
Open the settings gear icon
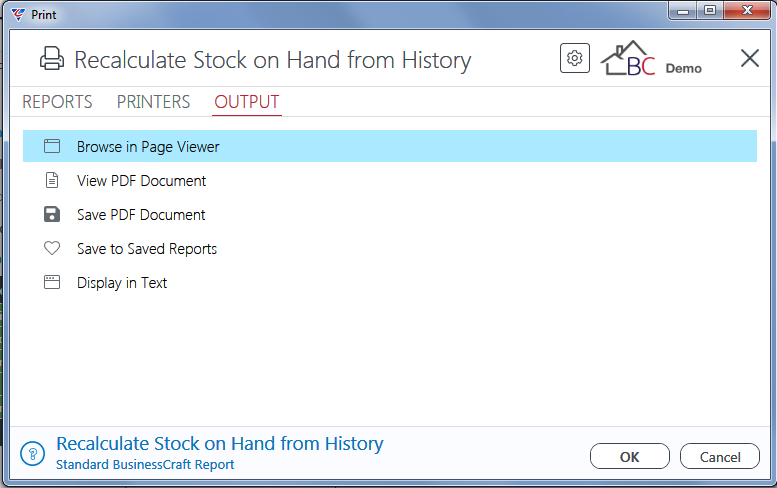click(575, 58)
